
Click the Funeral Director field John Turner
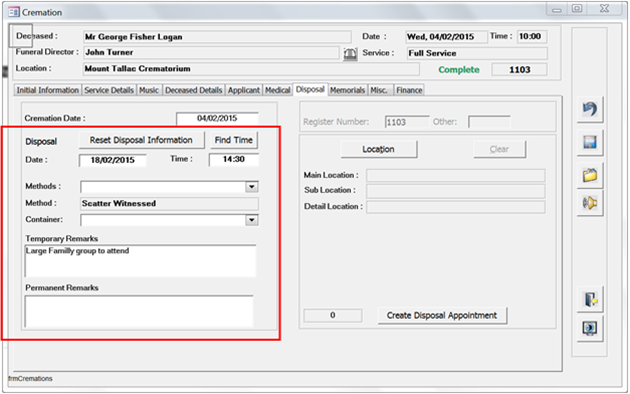coord(211,53)
